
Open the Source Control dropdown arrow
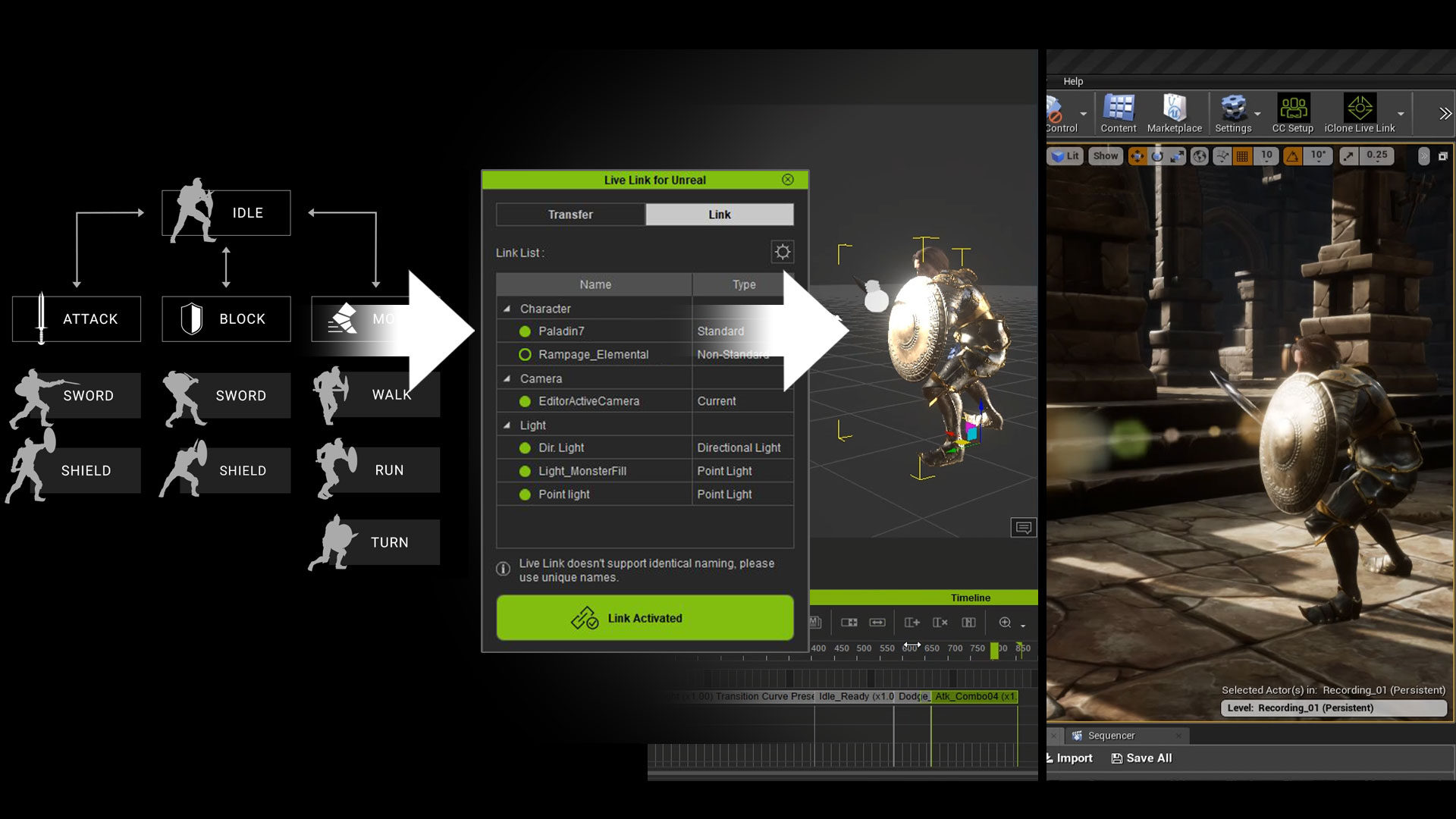[x=1084, y=115]
